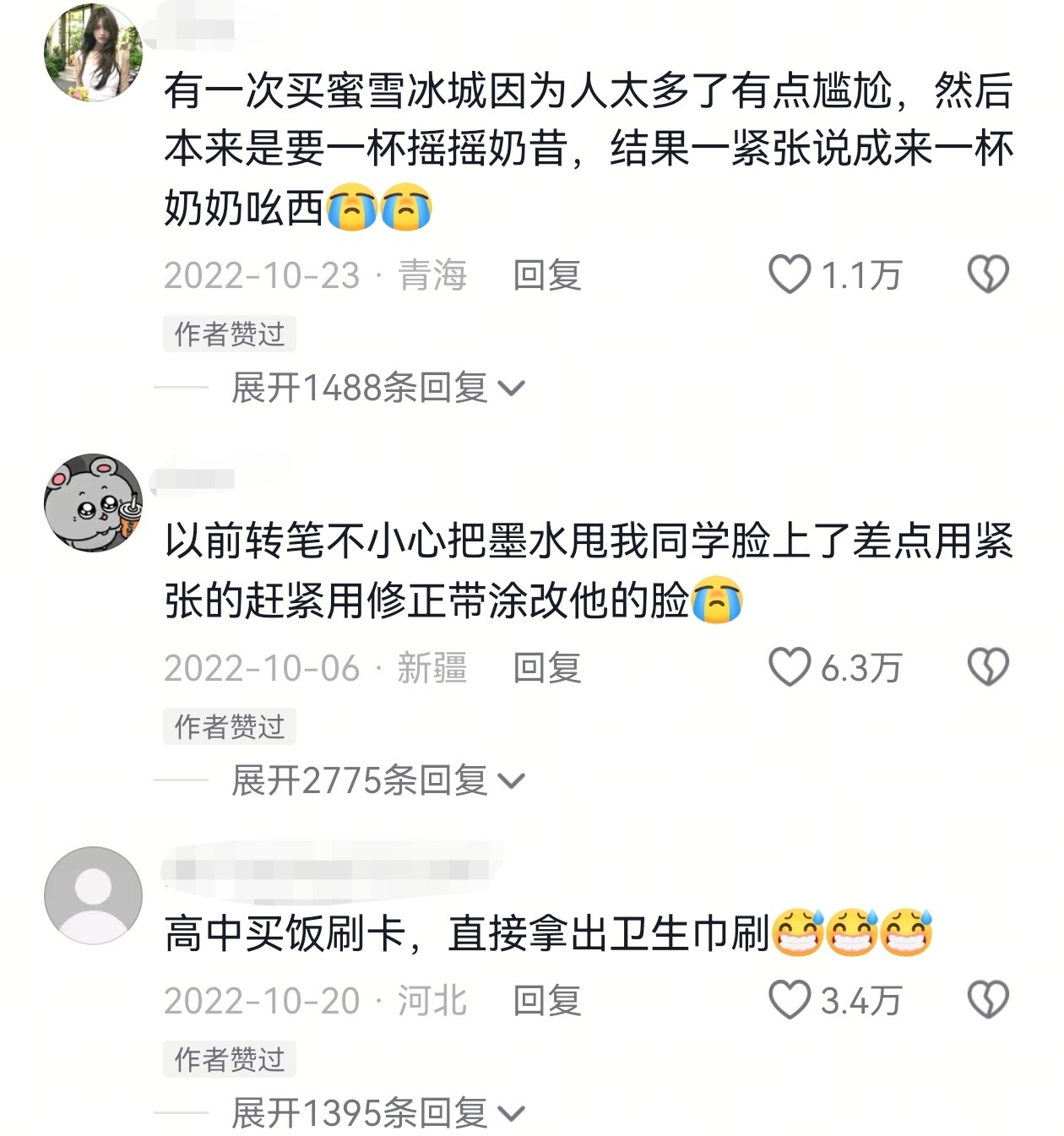1064x1136 pixels.
Task: Reply to the 河北 comment via 回复
Action: click(x=547, y=1001)
